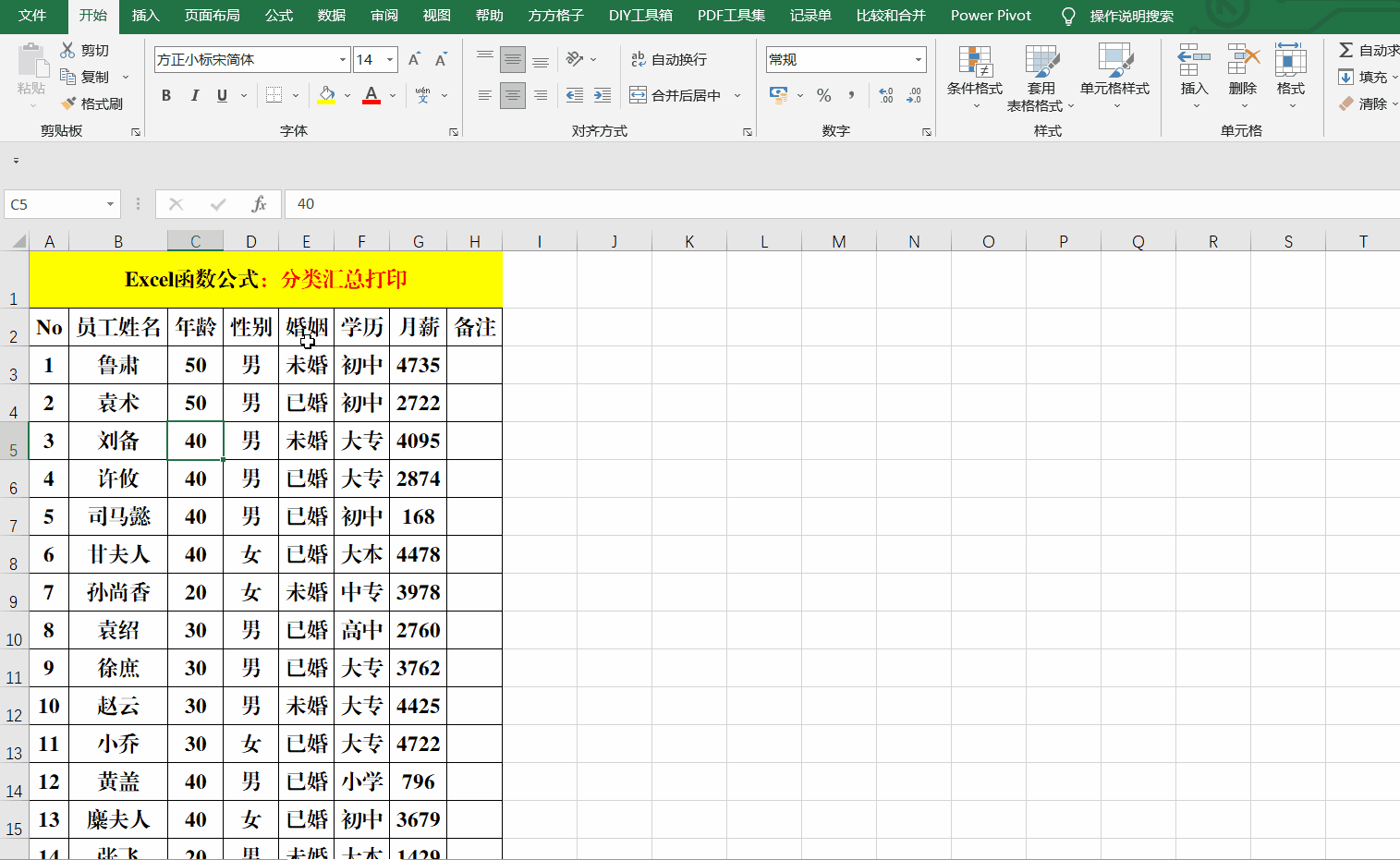Toggle italic formatting
The width and height of the screenshot is (1400, 860).
pos(194,95)
